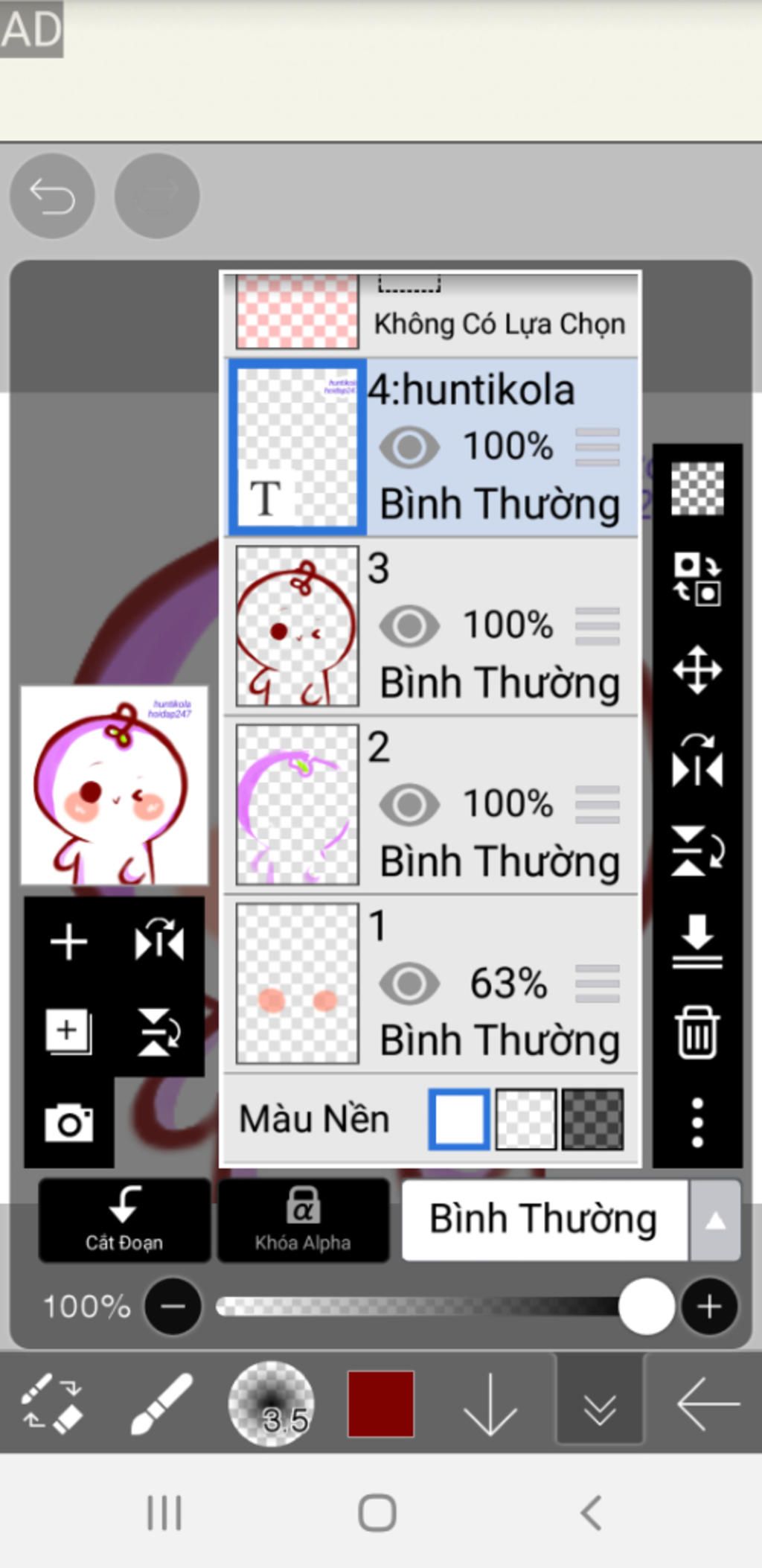The height and width of the screenshot is (1568, 762).
Task: Toggle the eye icon on layer 1
Action: point(409,983)
